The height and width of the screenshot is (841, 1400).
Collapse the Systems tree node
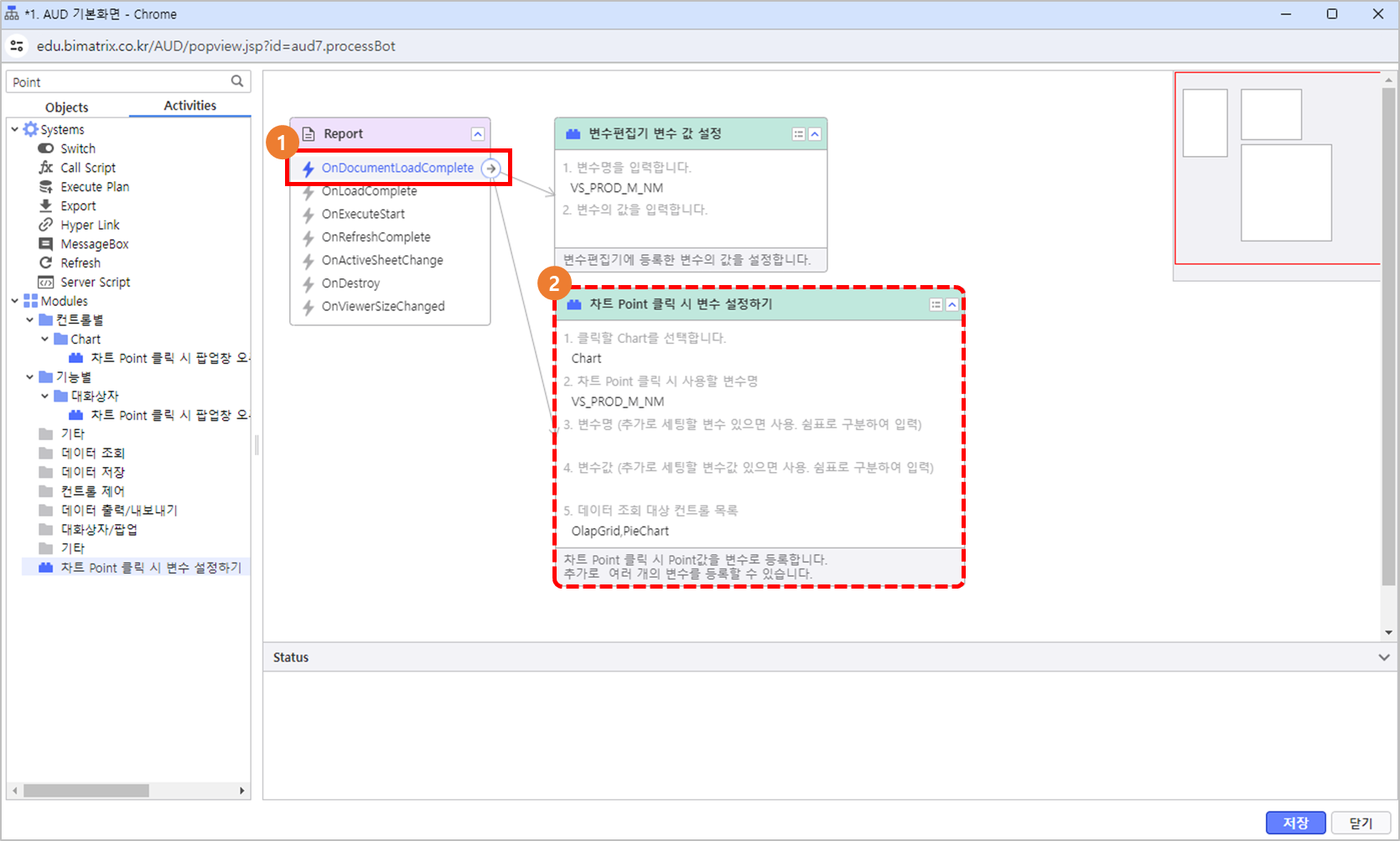coord(15,129)
